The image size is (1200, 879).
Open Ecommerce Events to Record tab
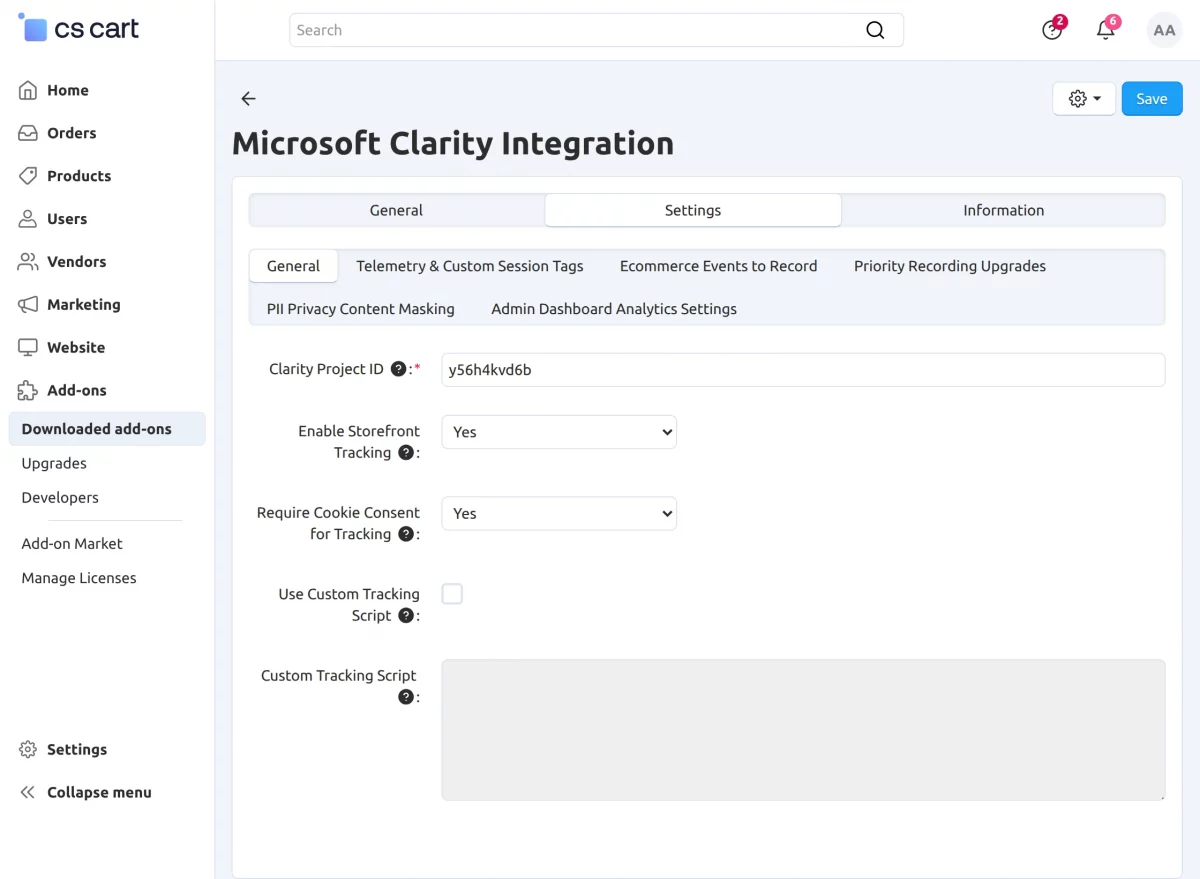point(719,266)
